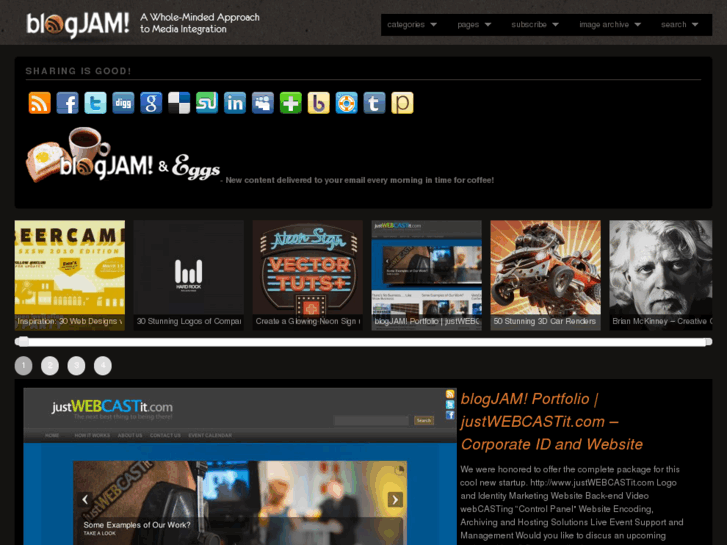Click the Google bookmark icon

(x=151, y=103)
